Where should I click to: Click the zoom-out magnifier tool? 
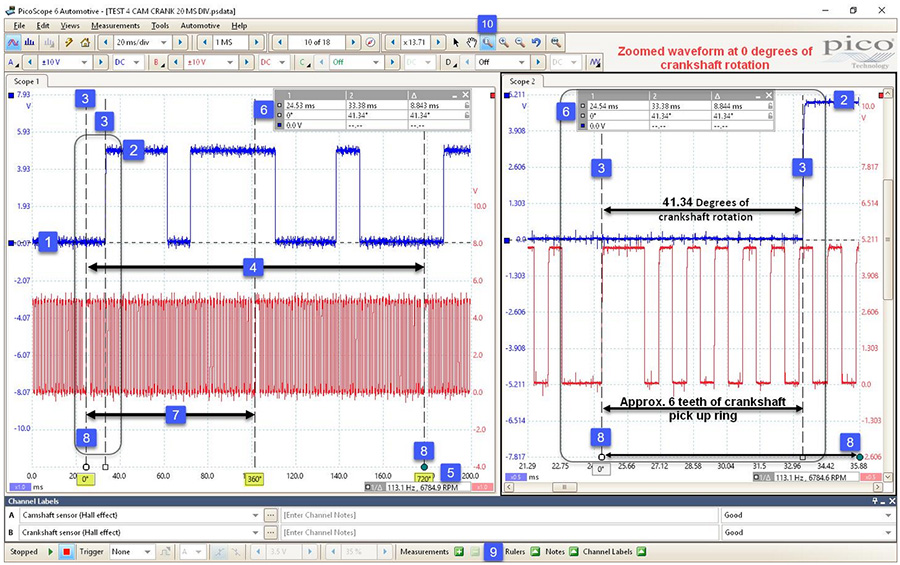click(519, 42)
